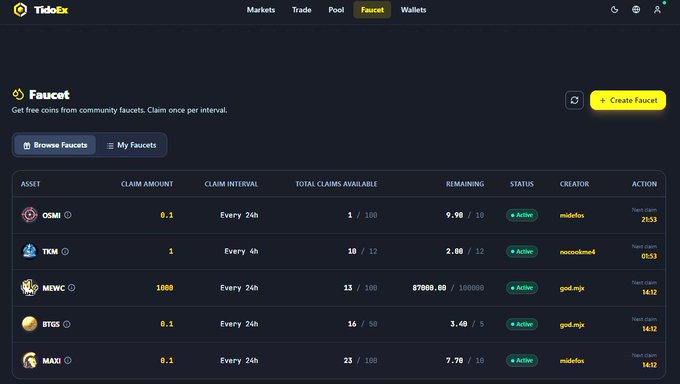The height and width of the screenshot is (384, 680).
Task: Select the Faucet menu item
Action: coord(372,10)
